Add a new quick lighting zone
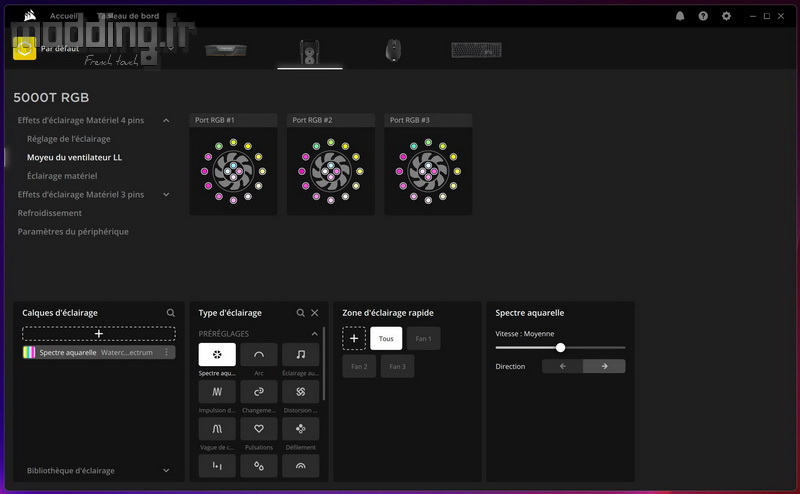The image size is (800, 494). click(354, 338)
